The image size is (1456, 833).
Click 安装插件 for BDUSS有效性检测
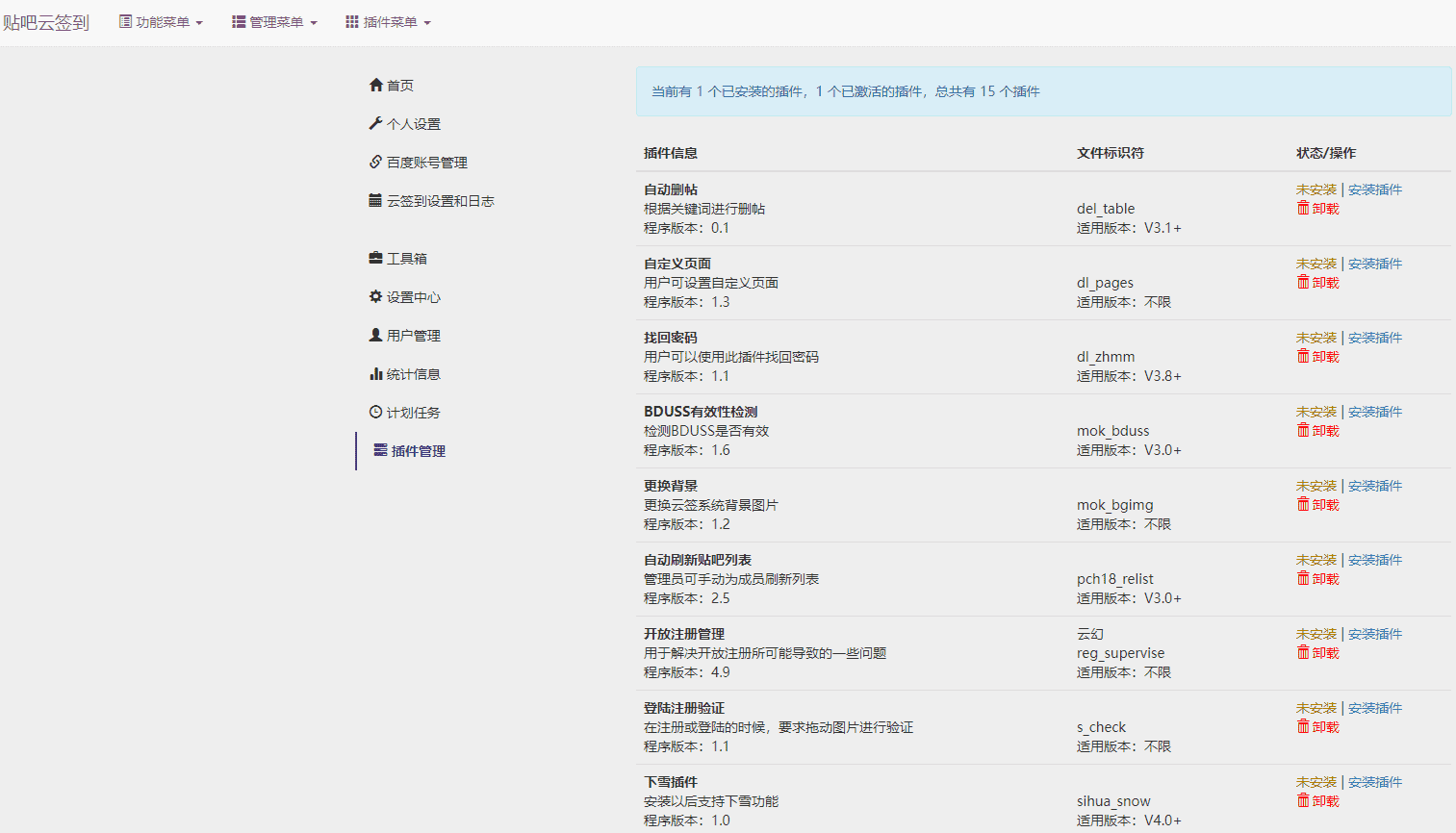pos(1375,411)
